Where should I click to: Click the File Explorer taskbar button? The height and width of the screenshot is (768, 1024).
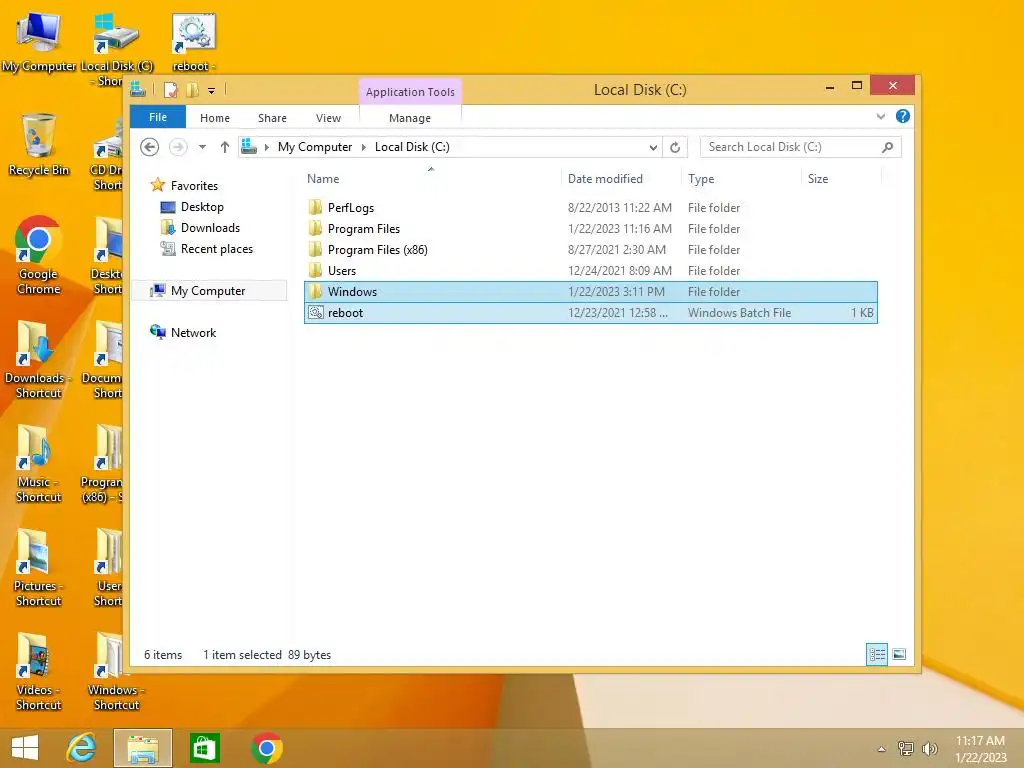[143, 748]
